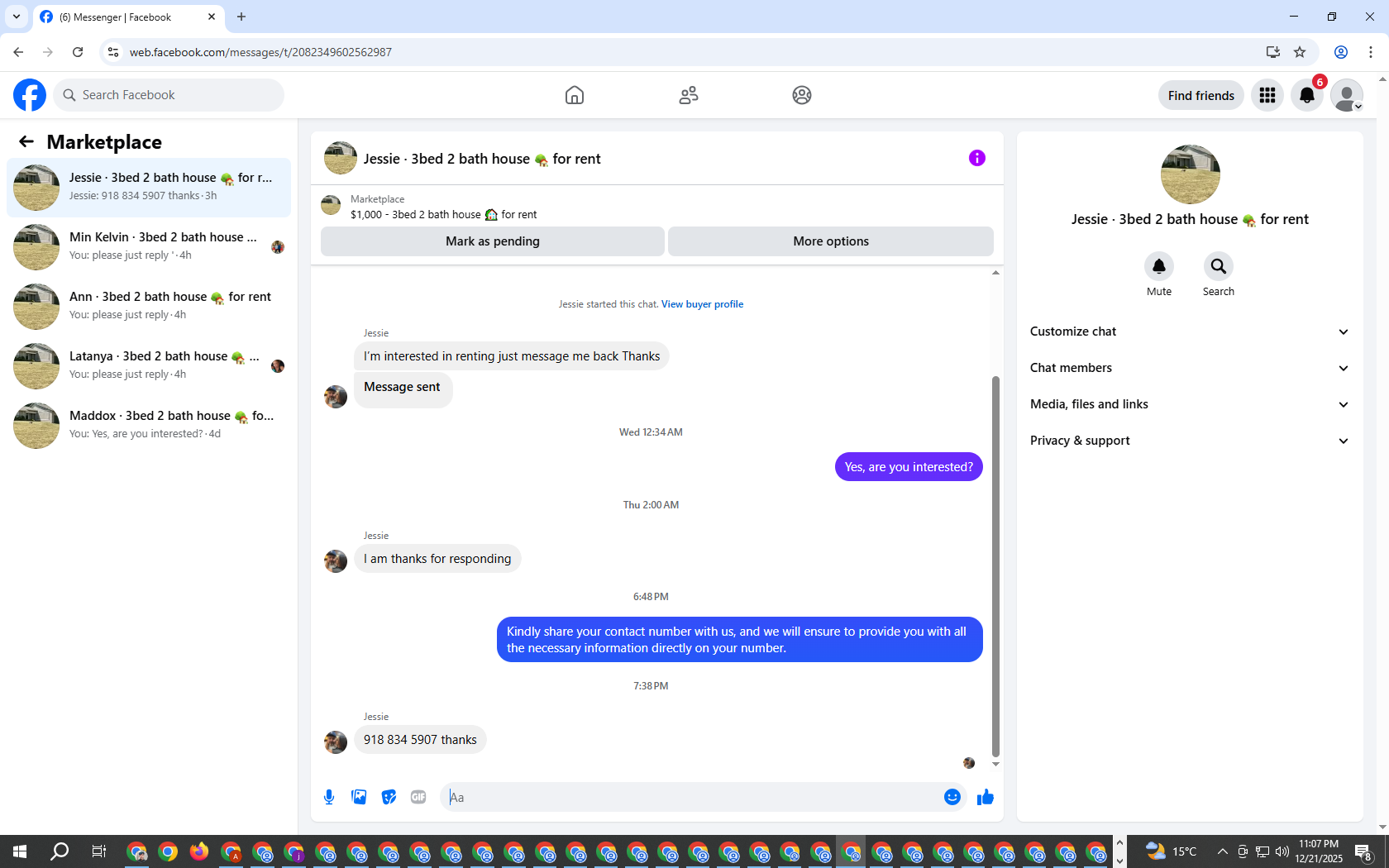1389x868 pixels.
Task: Click the chat header title Jessie 3bed house
Action: [482, 159]
